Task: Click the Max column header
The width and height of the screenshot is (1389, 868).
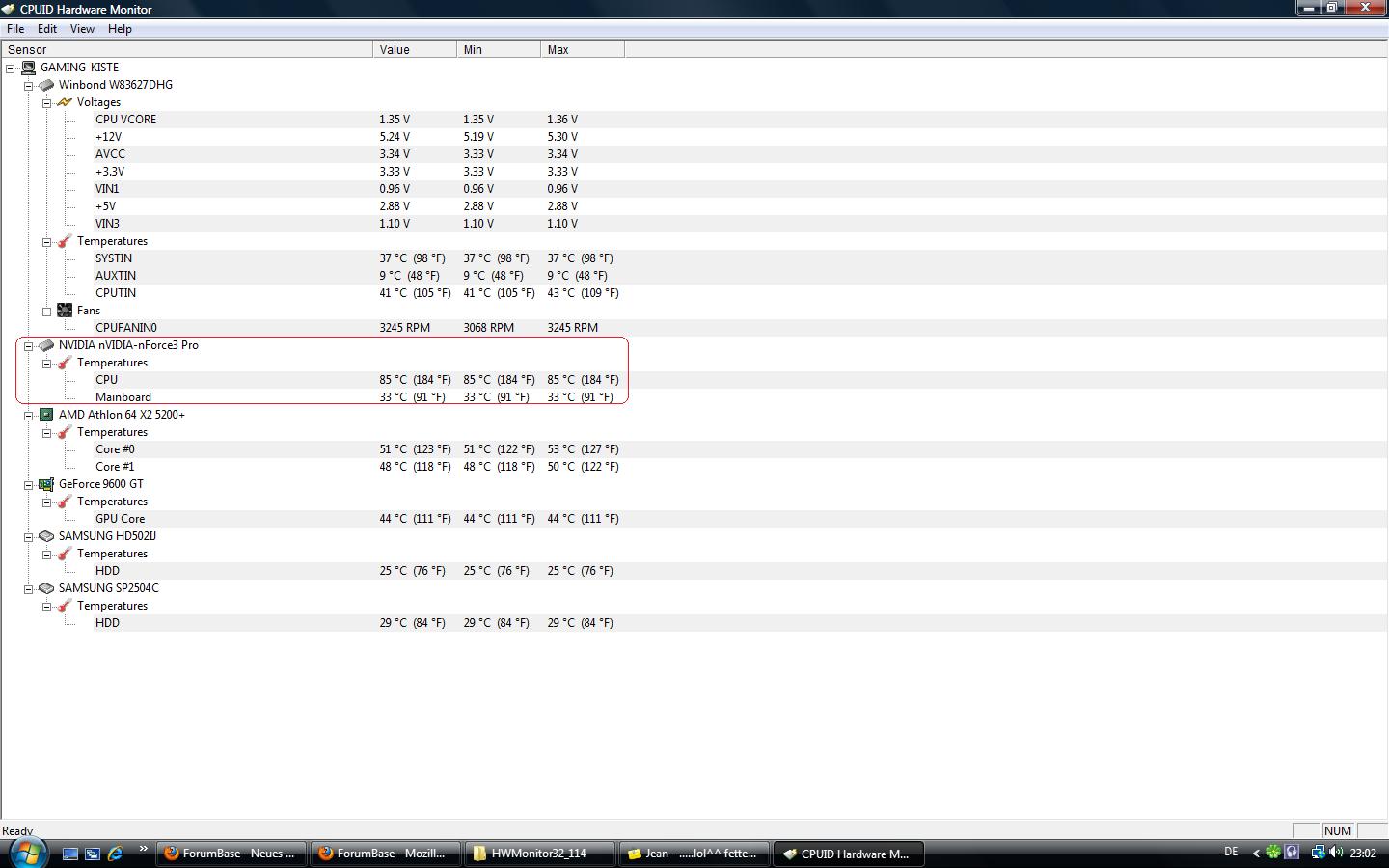Action: point(583,49)
